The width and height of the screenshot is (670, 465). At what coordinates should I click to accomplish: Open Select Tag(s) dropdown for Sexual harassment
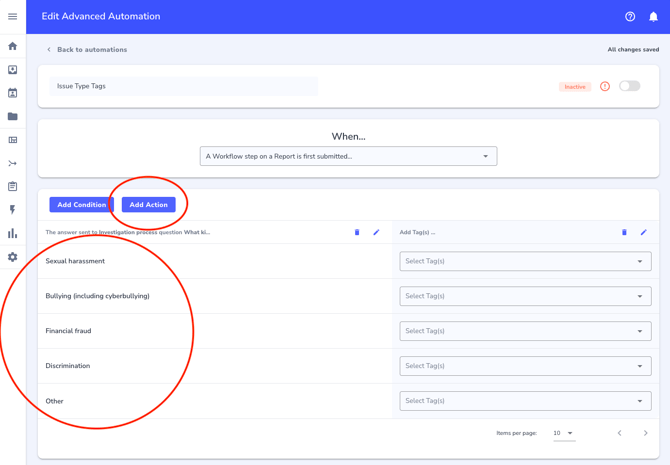pos(525,261)
